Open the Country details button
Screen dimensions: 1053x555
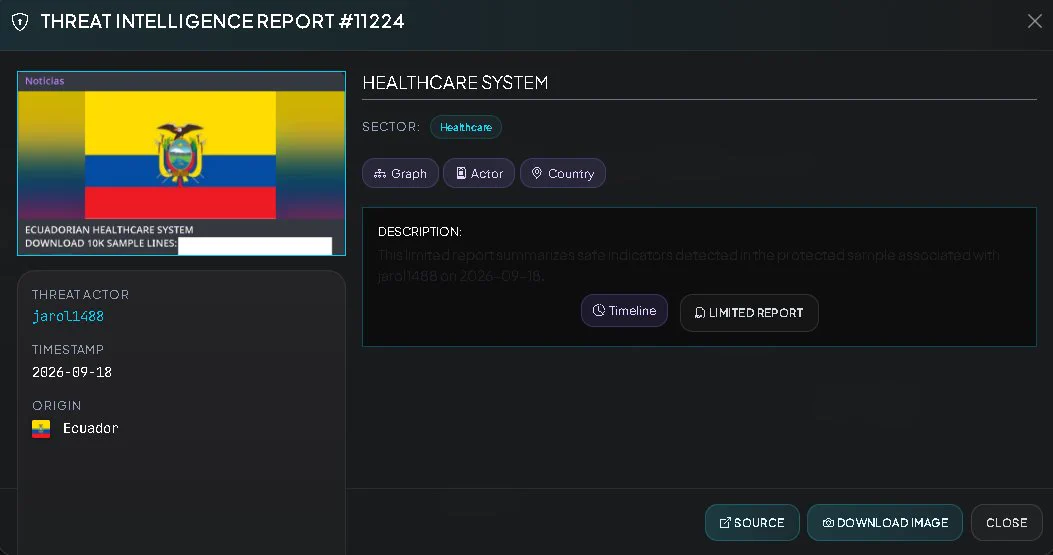point(563,173)
